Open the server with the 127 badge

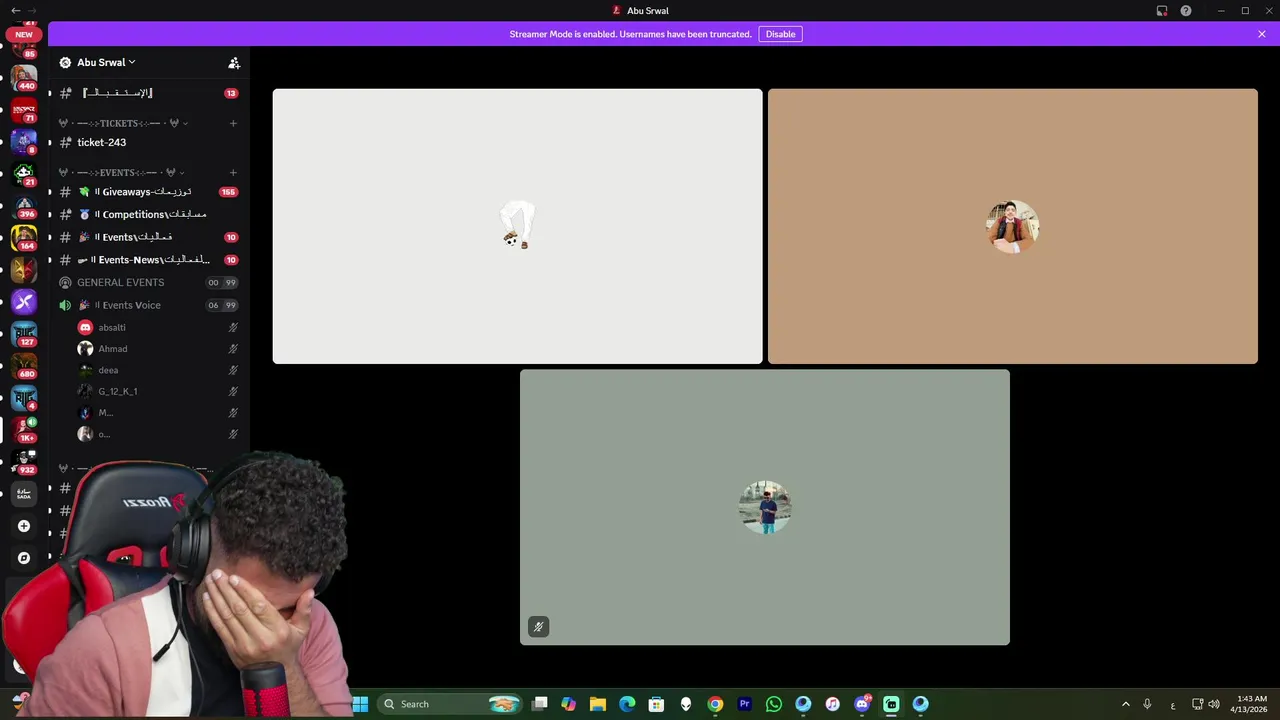24,333
